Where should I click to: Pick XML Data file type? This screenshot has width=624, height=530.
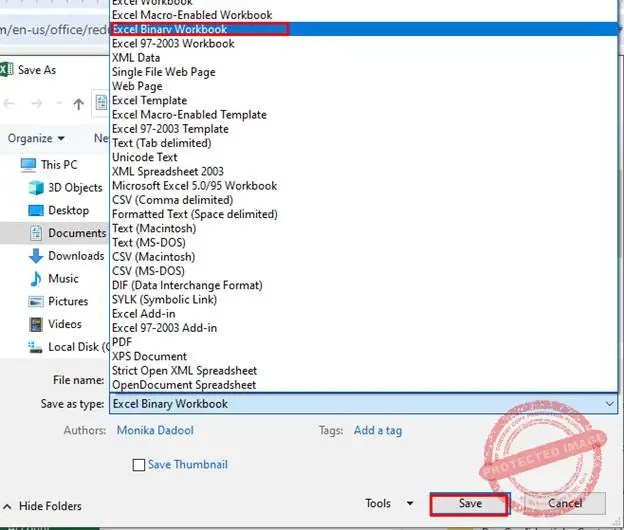tap(363, 58)
